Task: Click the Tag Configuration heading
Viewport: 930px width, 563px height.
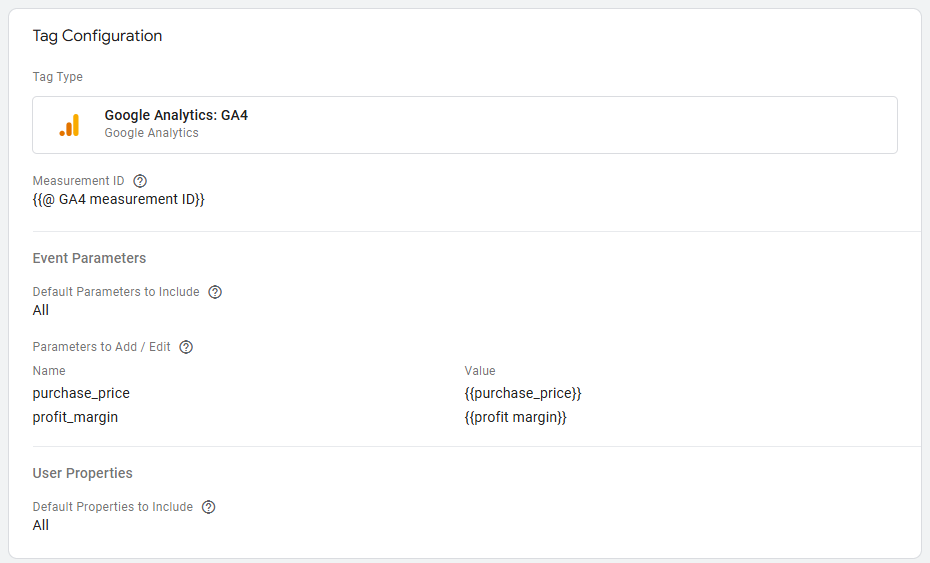Action: [97, 36]
